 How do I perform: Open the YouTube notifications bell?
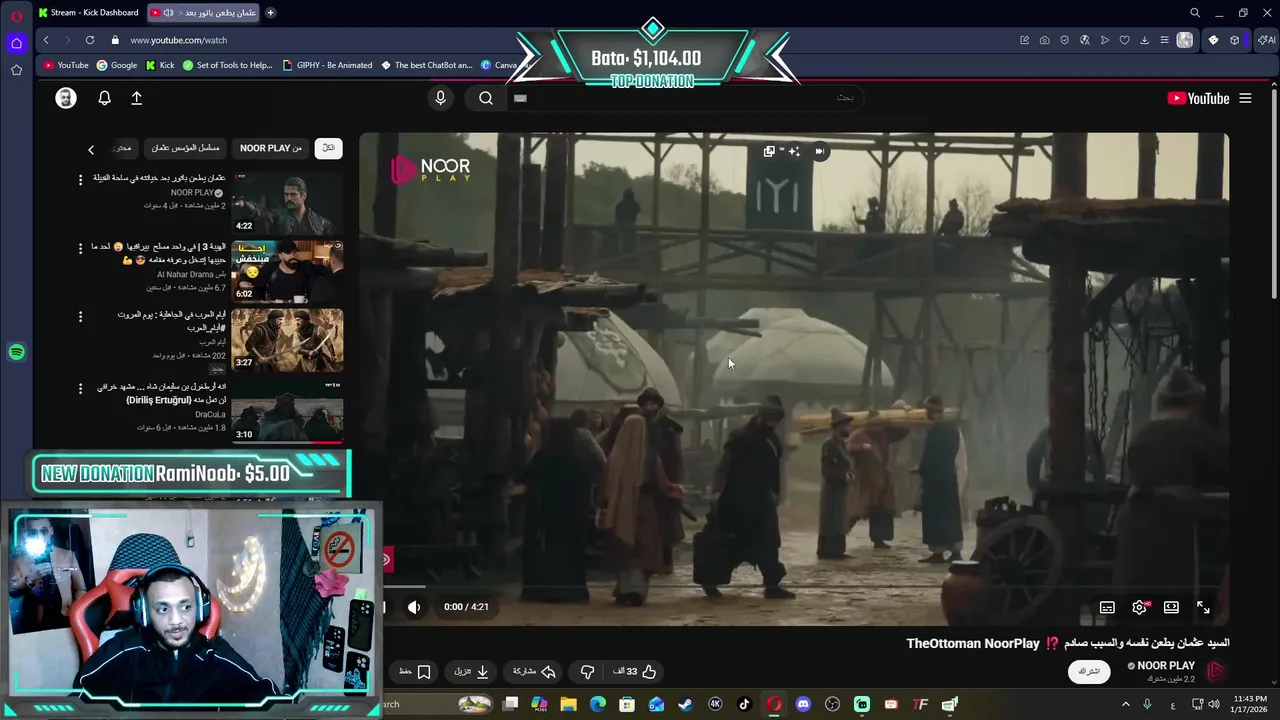[104, 98]
